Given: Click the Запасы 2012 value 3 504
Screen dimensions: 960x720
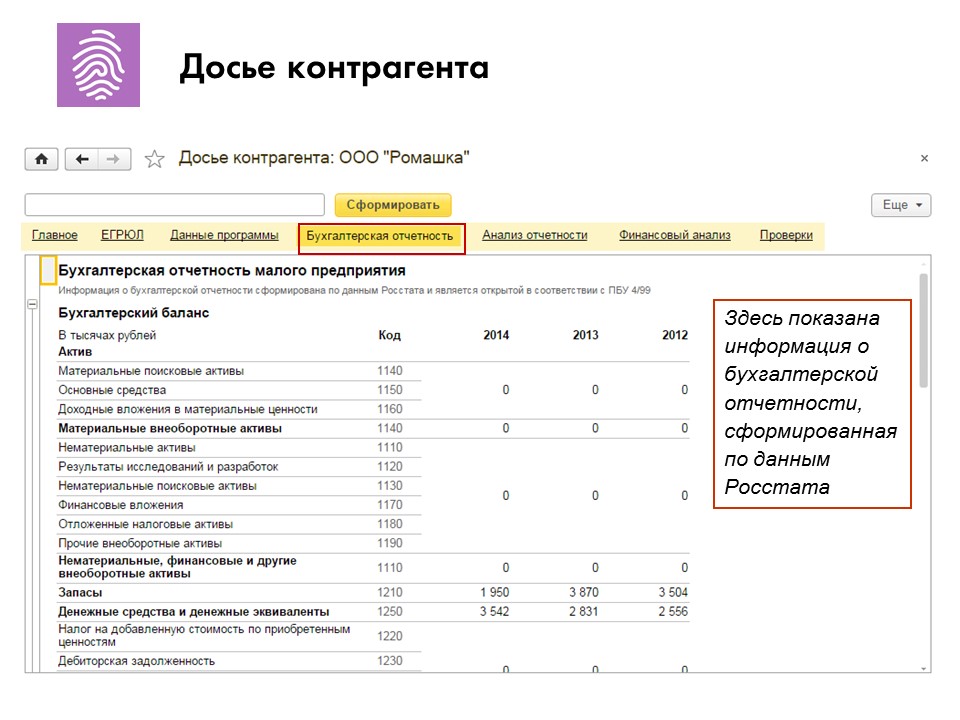Looking at the screenshot, I should tap(673, 593).
